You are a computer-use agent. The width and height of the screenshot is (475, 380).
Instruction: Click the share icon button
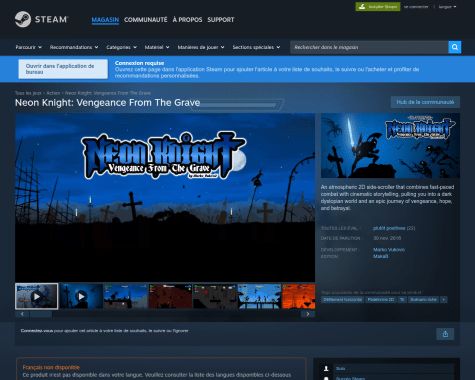445,334
